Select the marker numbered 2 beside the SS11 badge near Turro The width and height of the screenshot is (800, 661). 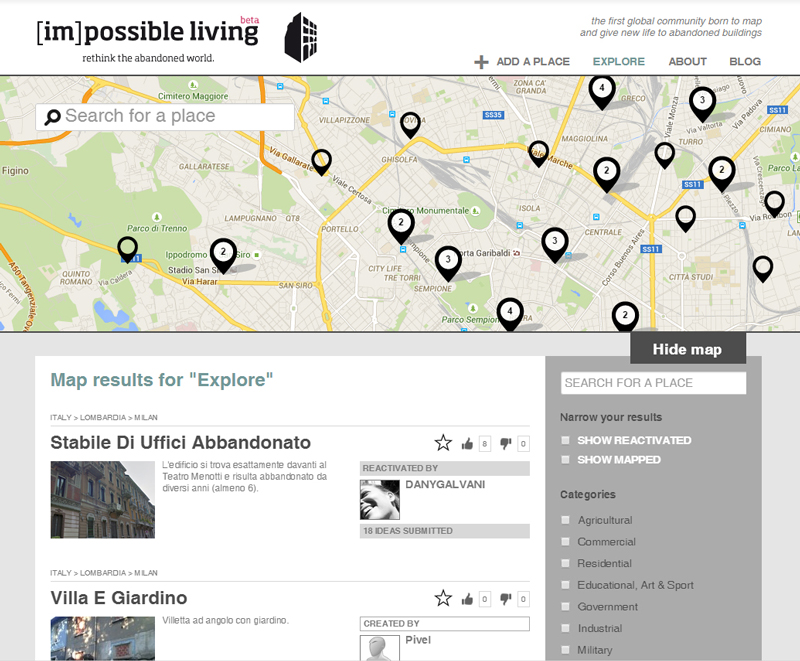click(721, 174)
